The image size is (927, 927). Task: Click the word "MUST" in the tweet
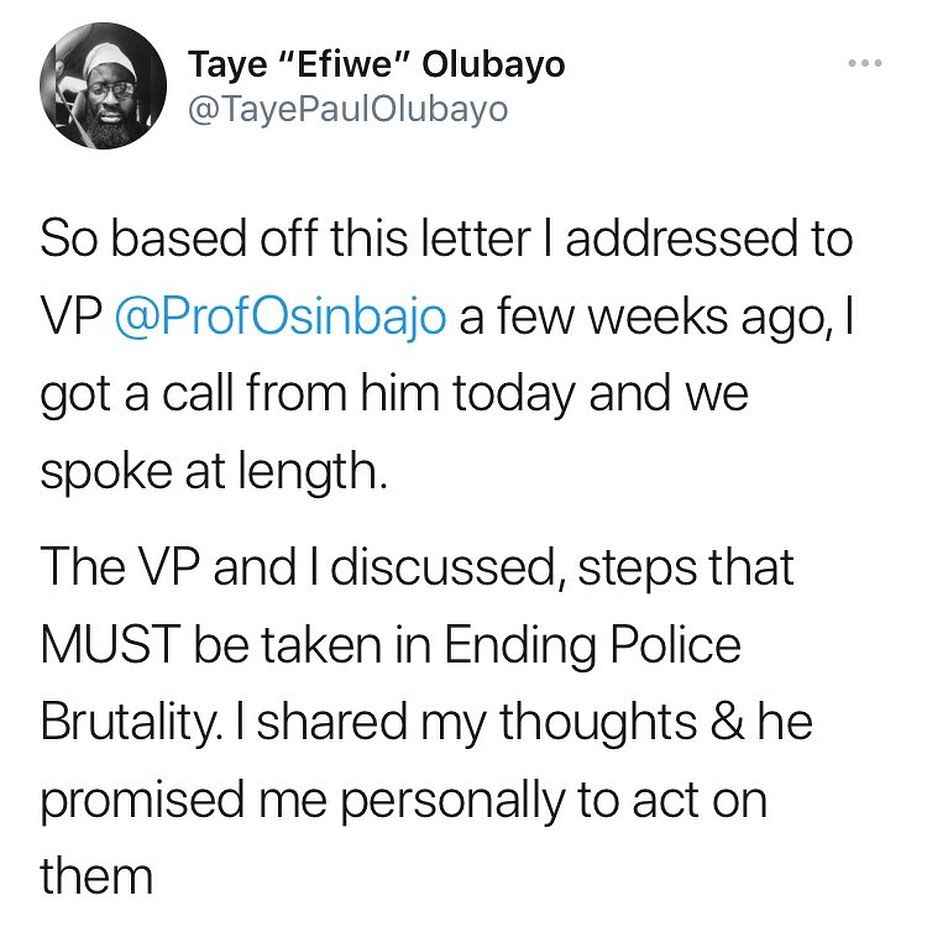(111, 644)
